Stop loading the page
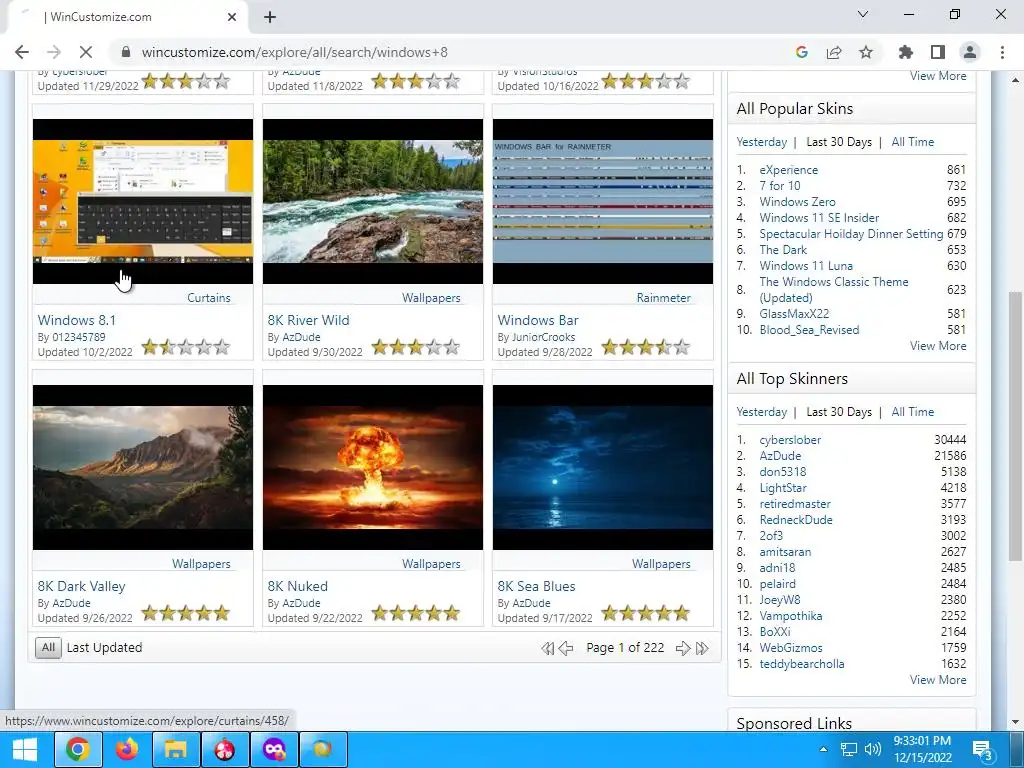 click(86, 52)
